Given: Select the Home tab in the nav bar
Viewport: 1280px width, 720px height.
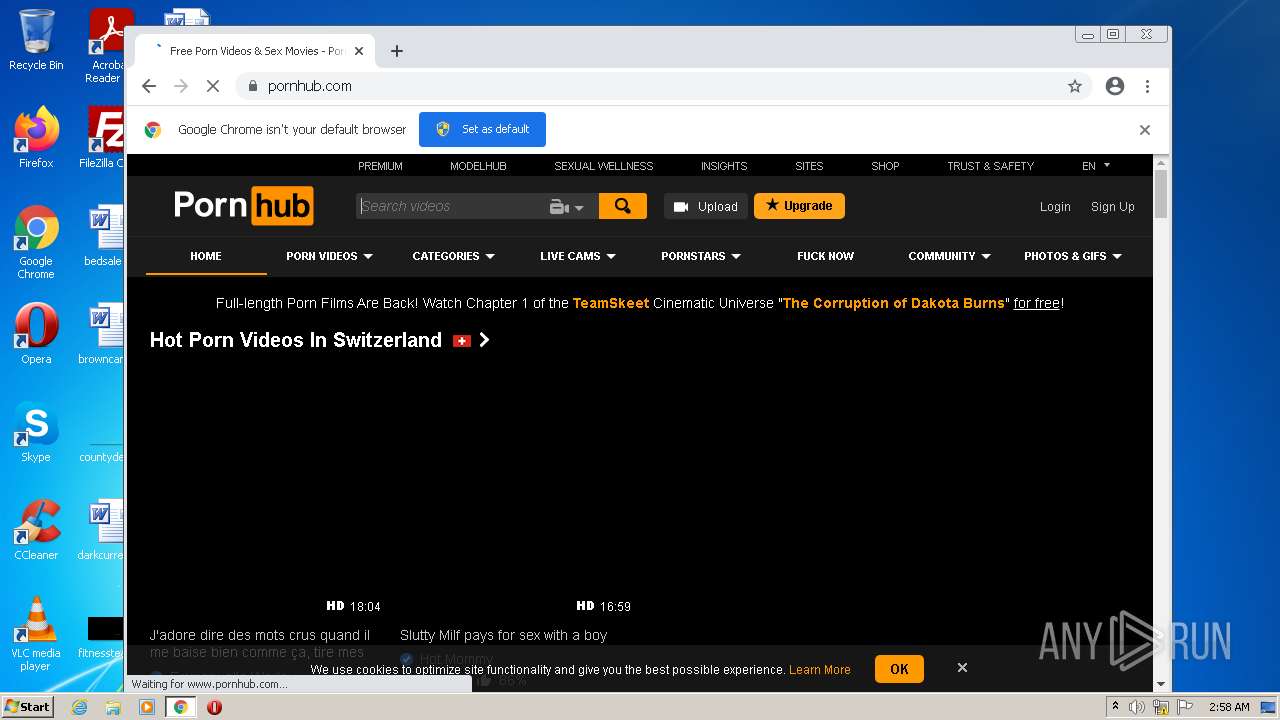Looking at the screenshot, I should pyautogui.click(x=206, y=256).
